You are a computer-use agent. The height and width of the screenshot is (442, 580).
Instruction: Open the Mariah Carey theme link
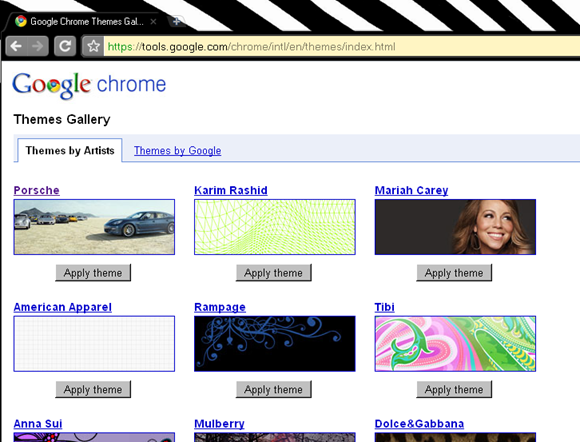(411, 190)
